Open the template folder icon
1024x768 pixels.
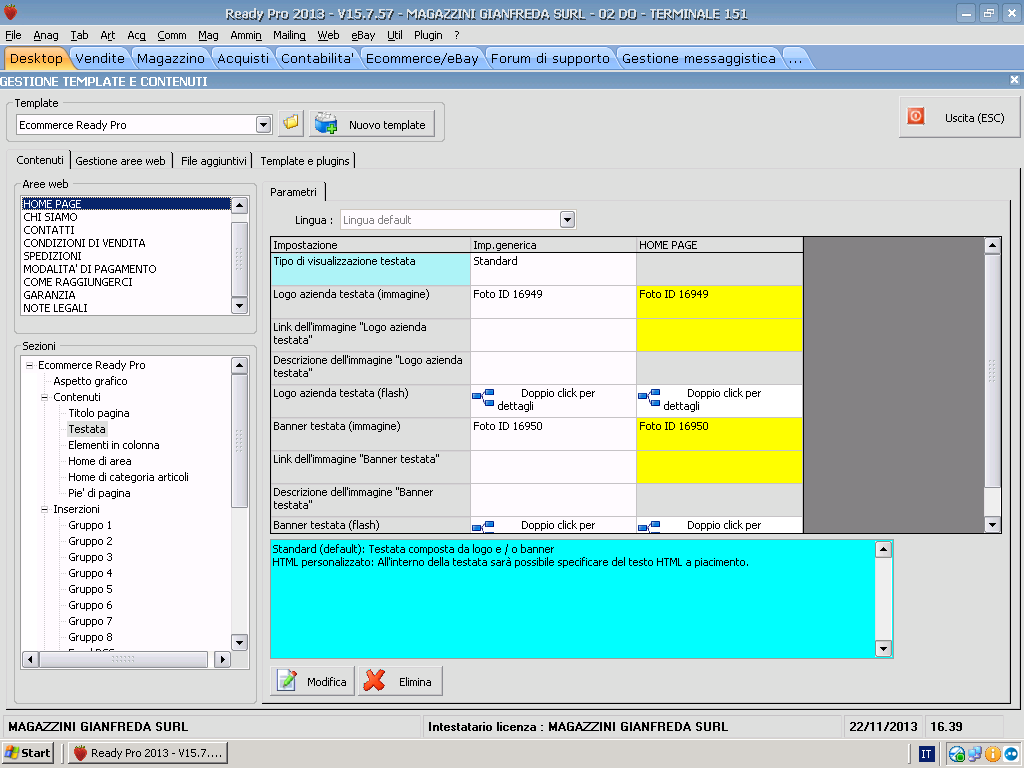tap(290, 124)
